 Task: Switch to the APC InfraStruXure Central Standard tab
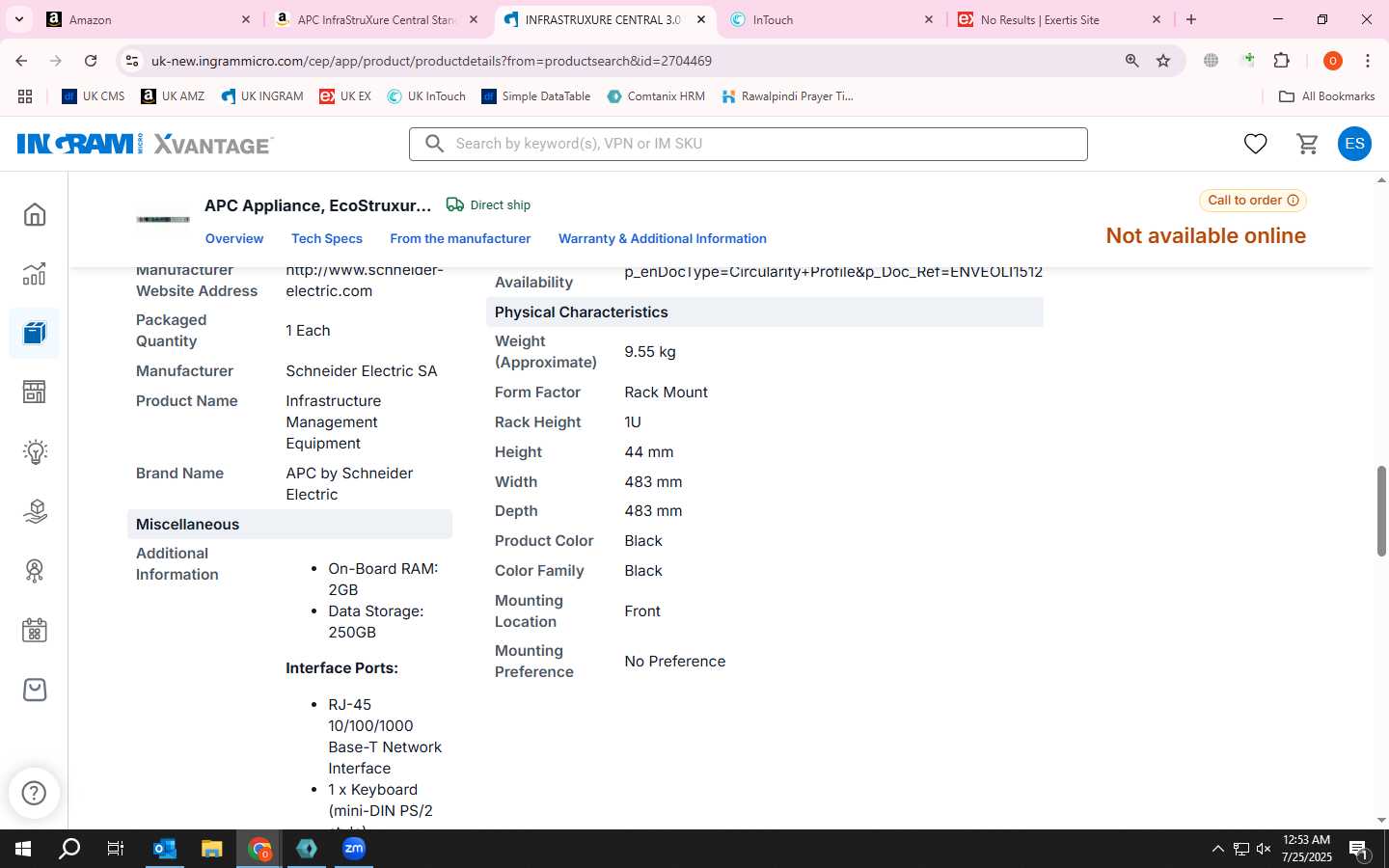click(374, 19)
